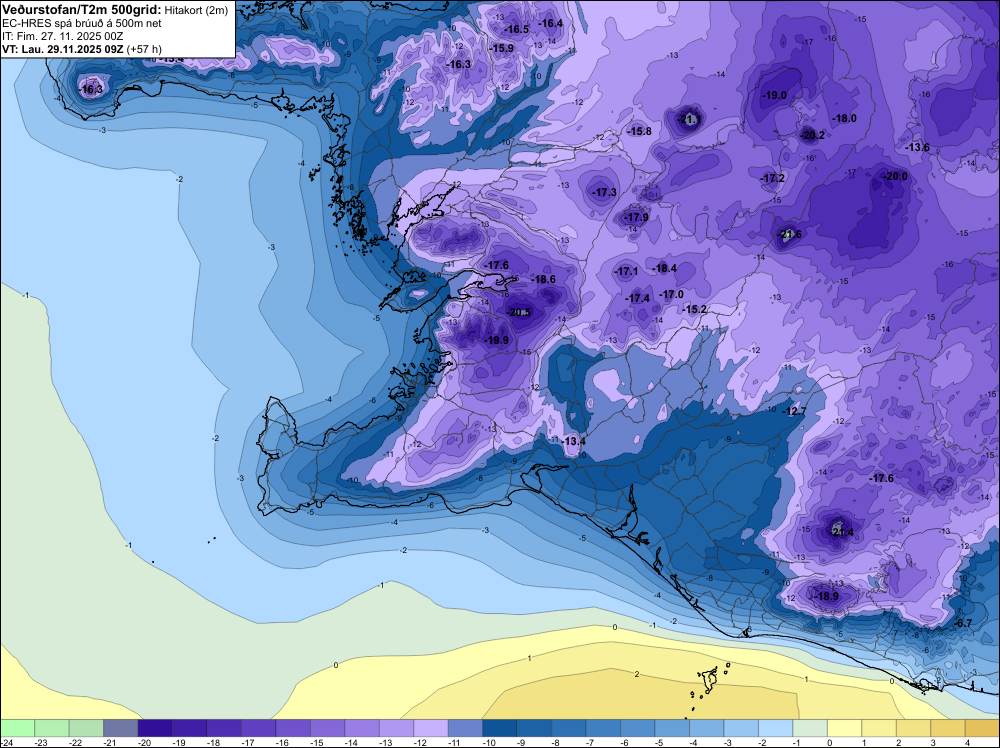
Task: Click the -21.1 temperature label
Action: [x=689, y=119]
